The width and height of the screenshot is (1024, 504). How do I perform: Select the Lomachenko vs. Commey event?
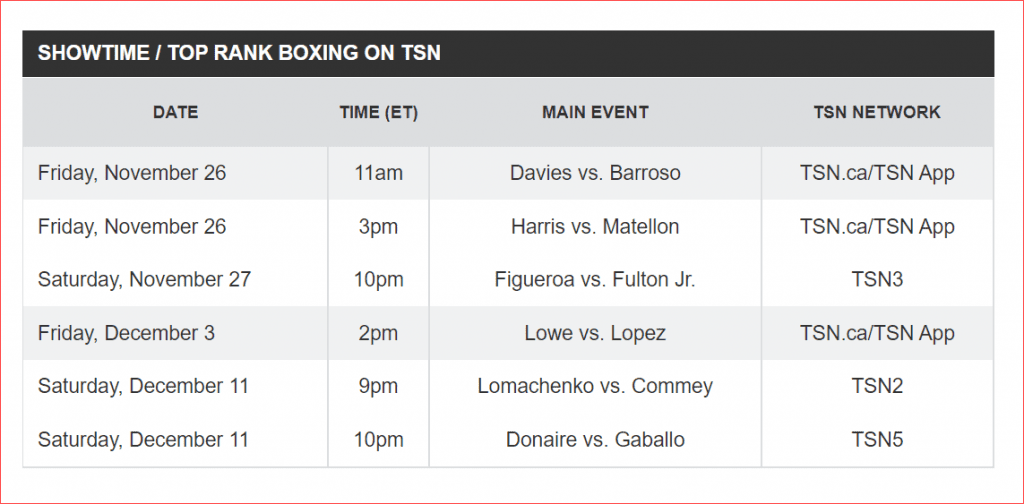click(x=595, y=386)
